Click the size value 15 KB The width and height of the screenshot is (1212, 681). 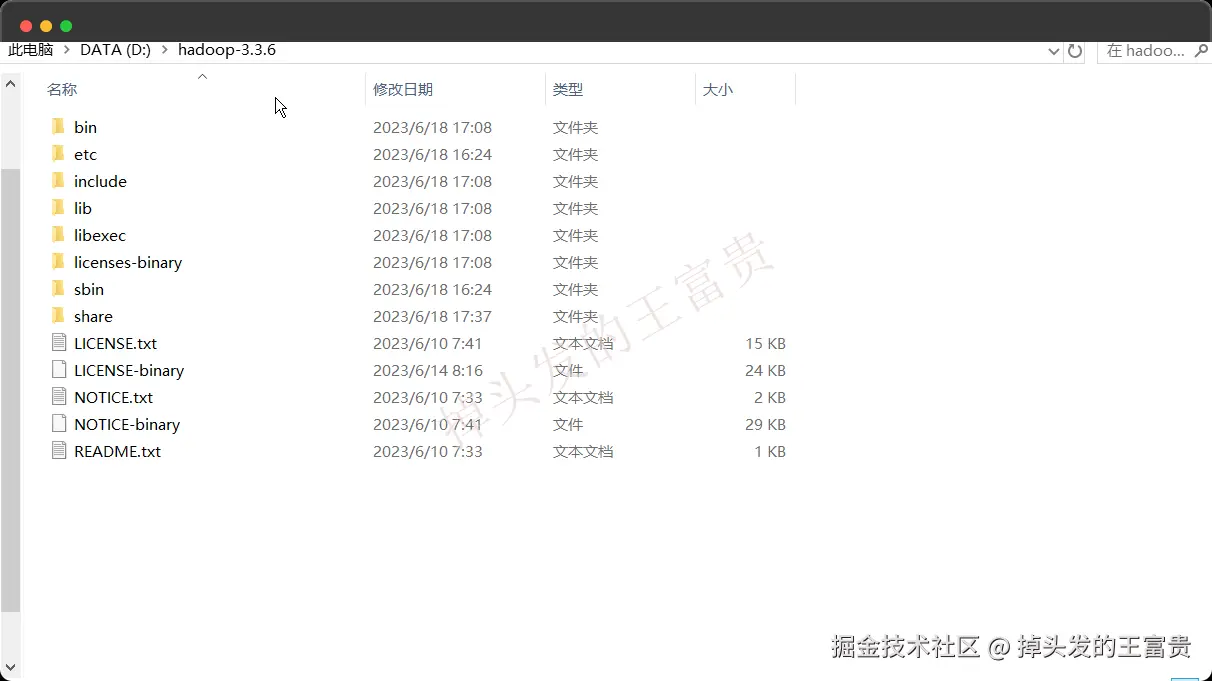click(766, 343)
